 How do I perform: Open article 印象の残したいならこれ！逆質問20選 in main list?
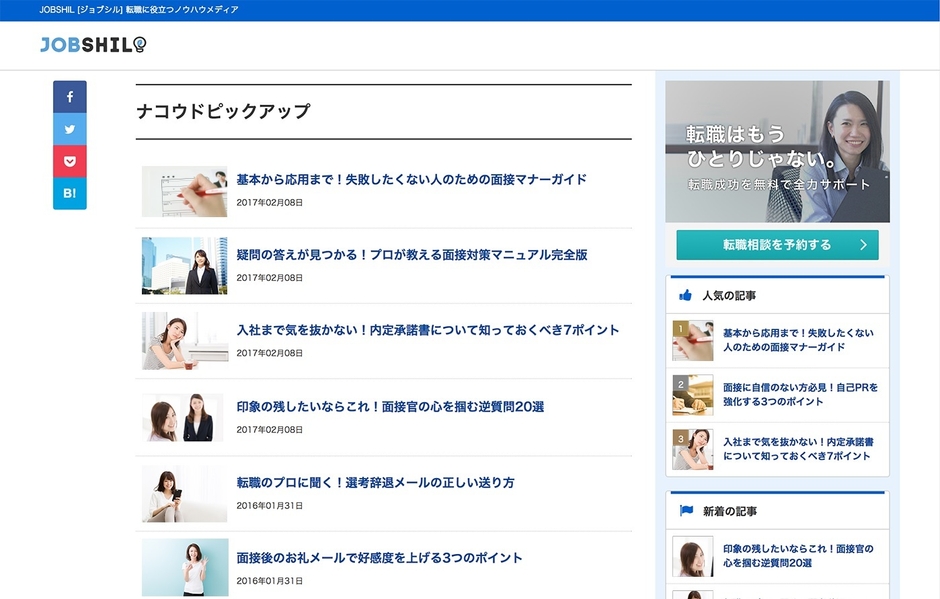390,407
